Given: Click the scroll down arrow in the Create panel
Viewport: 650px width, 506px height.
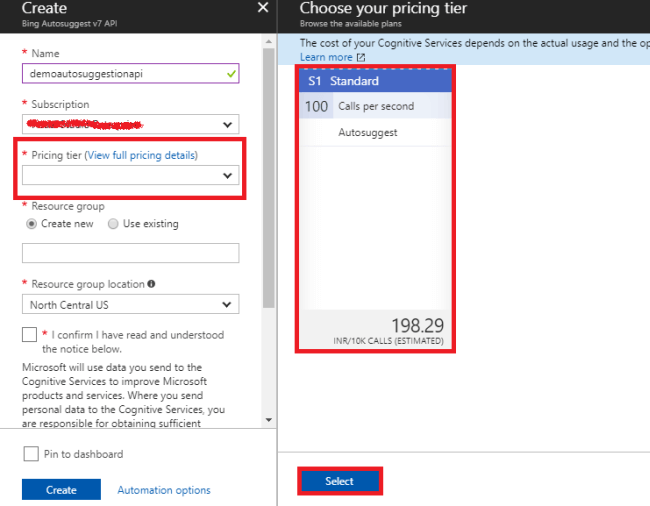Looking at the screenshot, I should 268,420.
